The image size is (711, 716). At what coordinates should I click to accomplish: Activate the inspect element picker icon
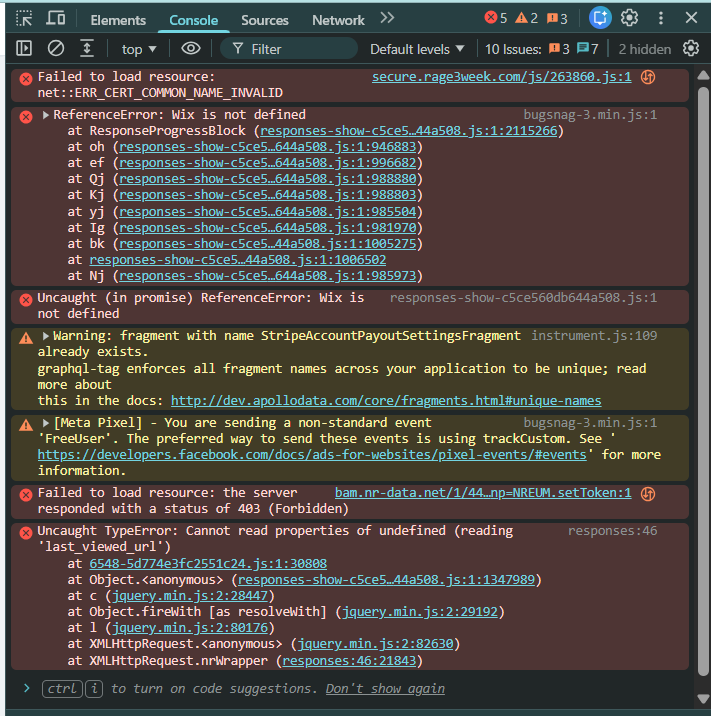pos(24,19)
